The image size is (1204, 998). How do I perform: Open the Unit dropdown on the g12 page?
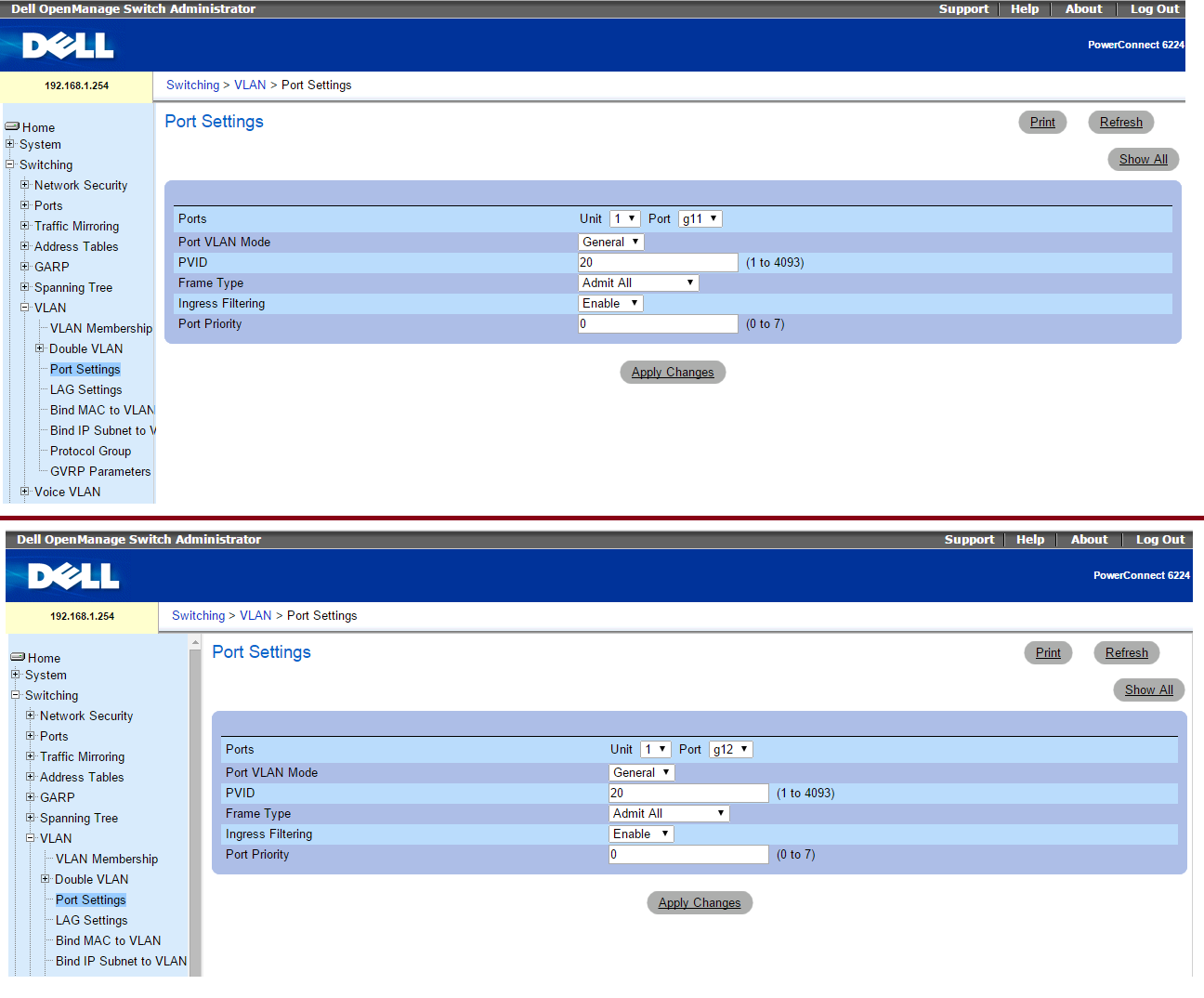click(656, 750)
